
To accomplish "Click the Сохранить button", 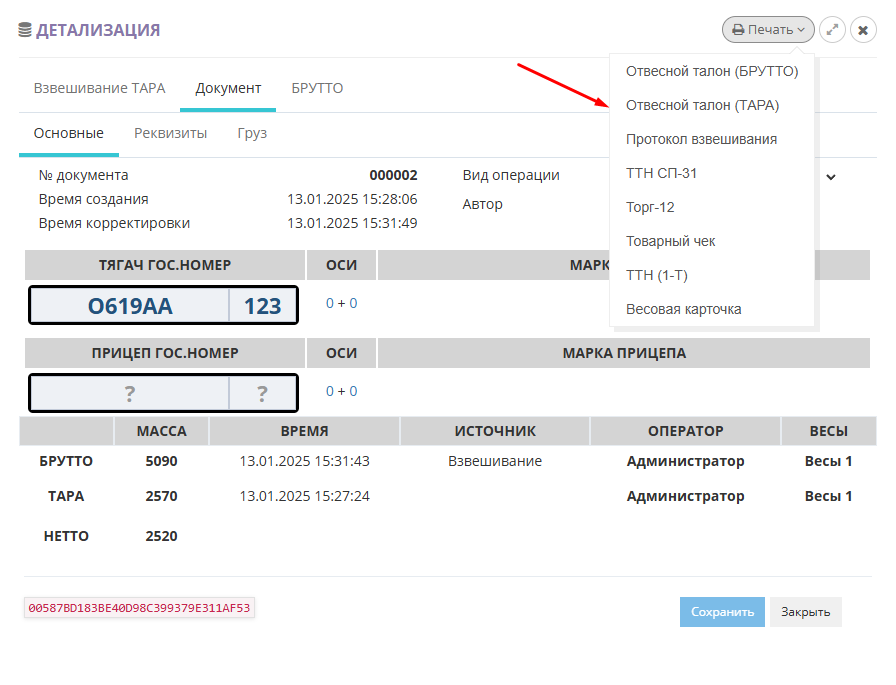I will [x=722, y=612].
